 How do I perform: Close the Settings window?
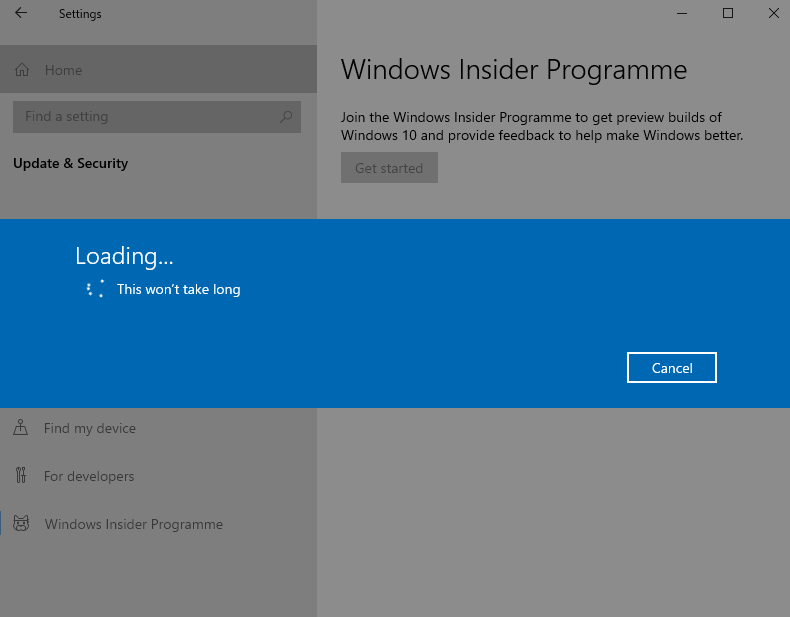tap(773, 13)
